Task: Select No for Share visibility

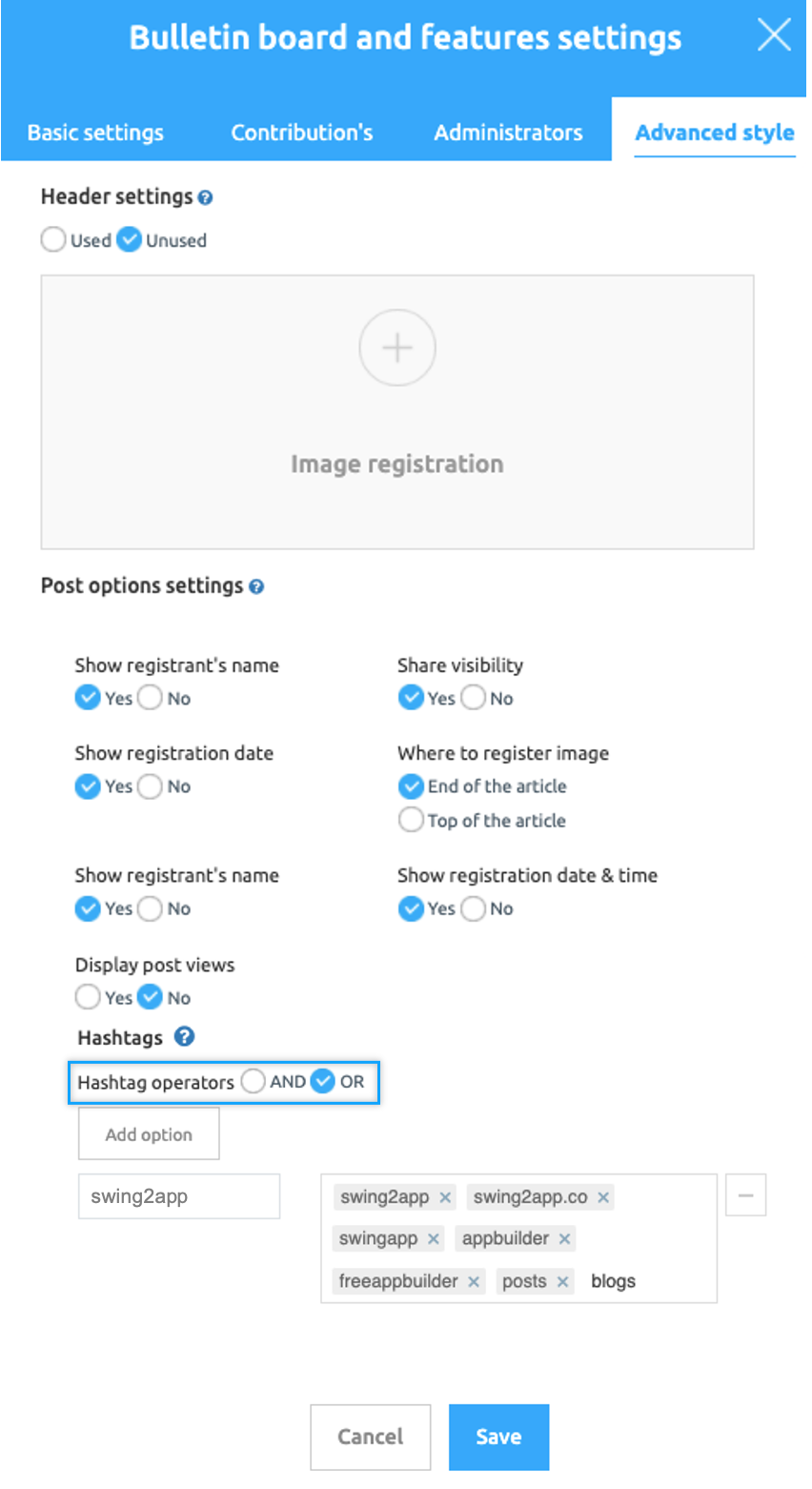Action: pyautogui.click(x=473, y=698)
